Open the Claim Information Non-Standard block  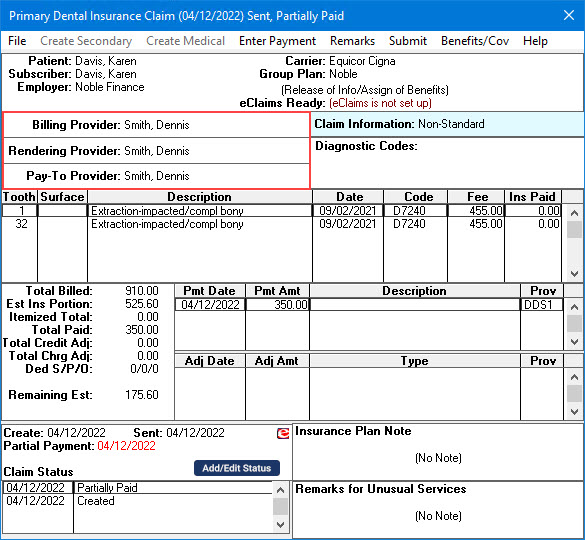447,124
